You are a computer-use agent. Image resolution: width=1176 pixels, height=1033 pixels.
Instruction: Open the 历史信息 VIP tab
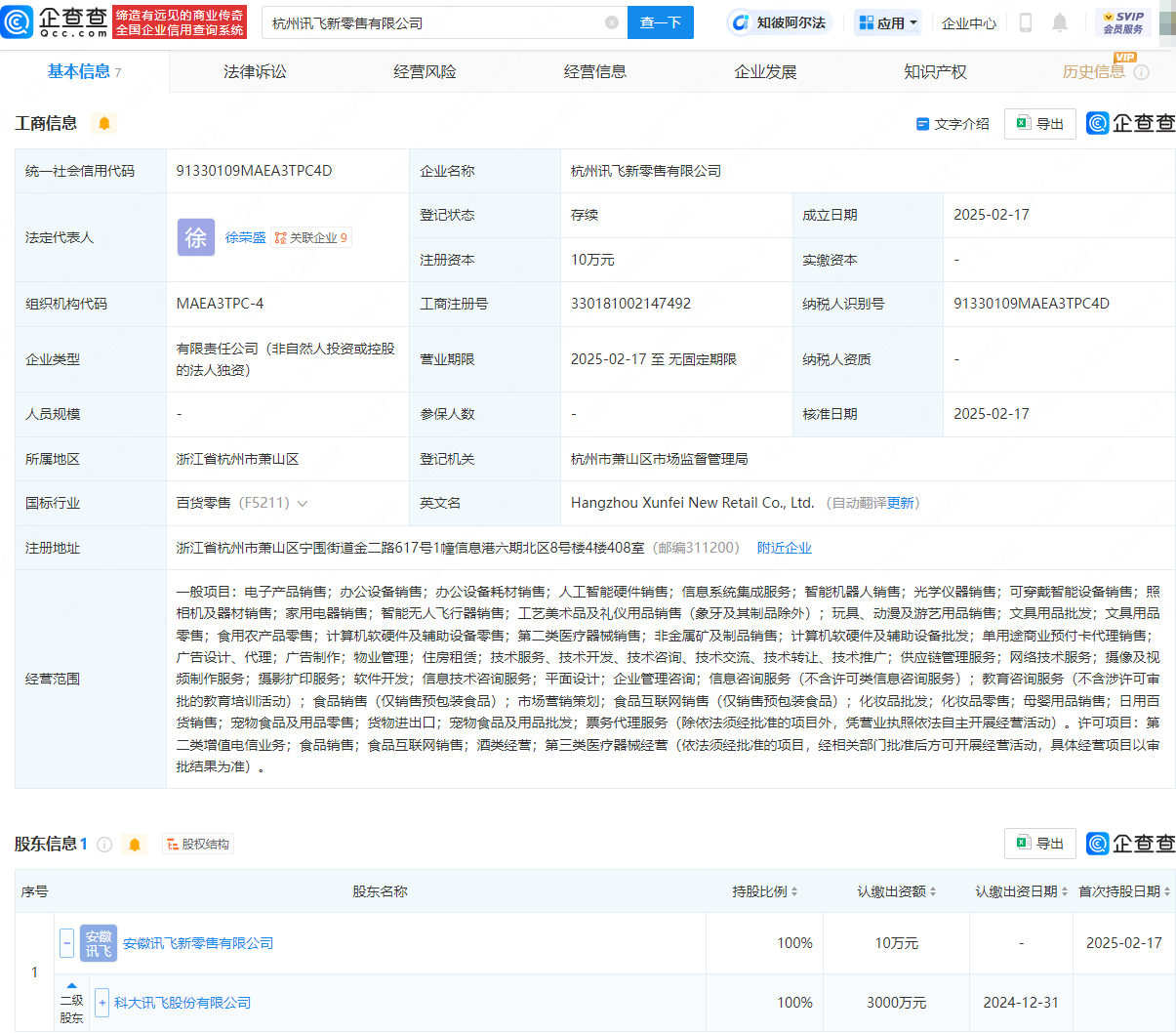pyautogui.click(x=1094, y=71)
